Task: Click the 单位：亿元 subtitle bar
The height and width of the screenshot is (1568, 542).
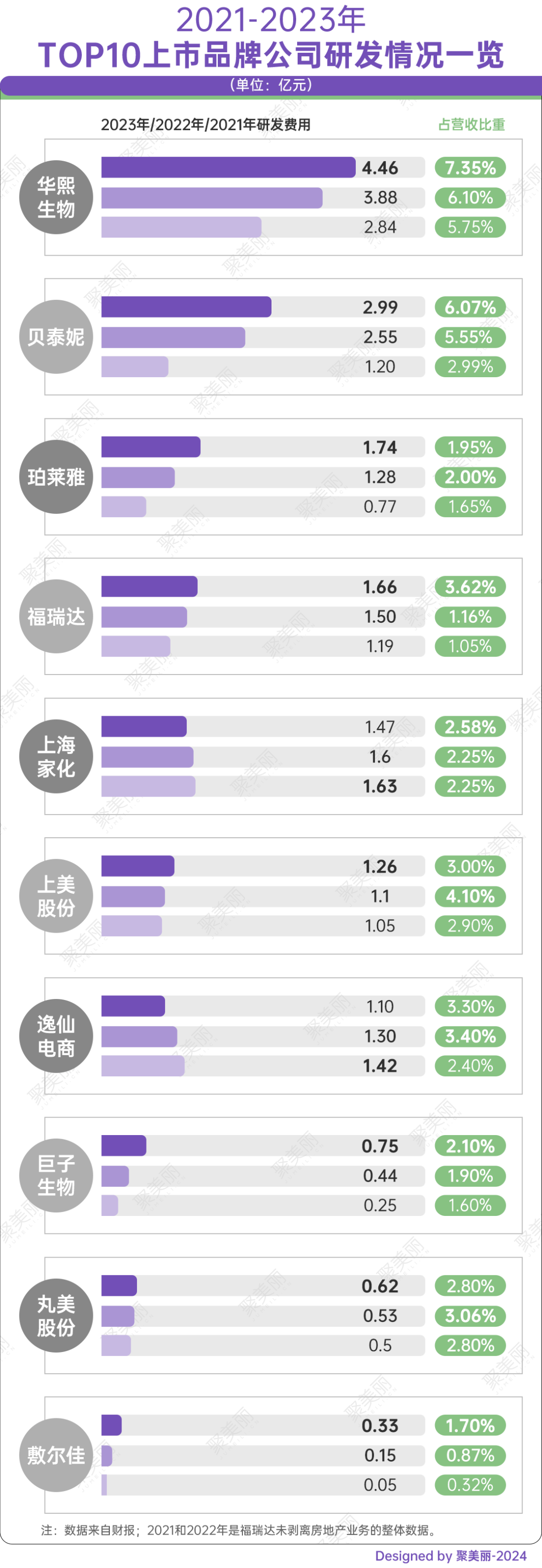Action: click(270, 84)
